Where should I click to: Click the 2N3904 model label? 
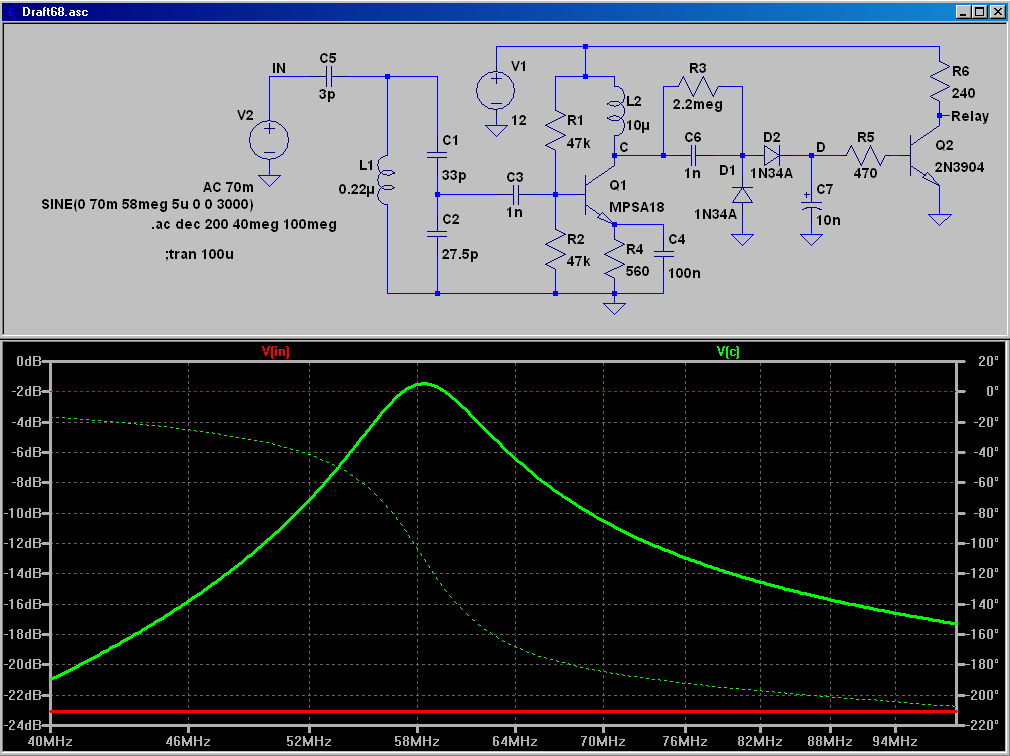(x=960, y=167)
